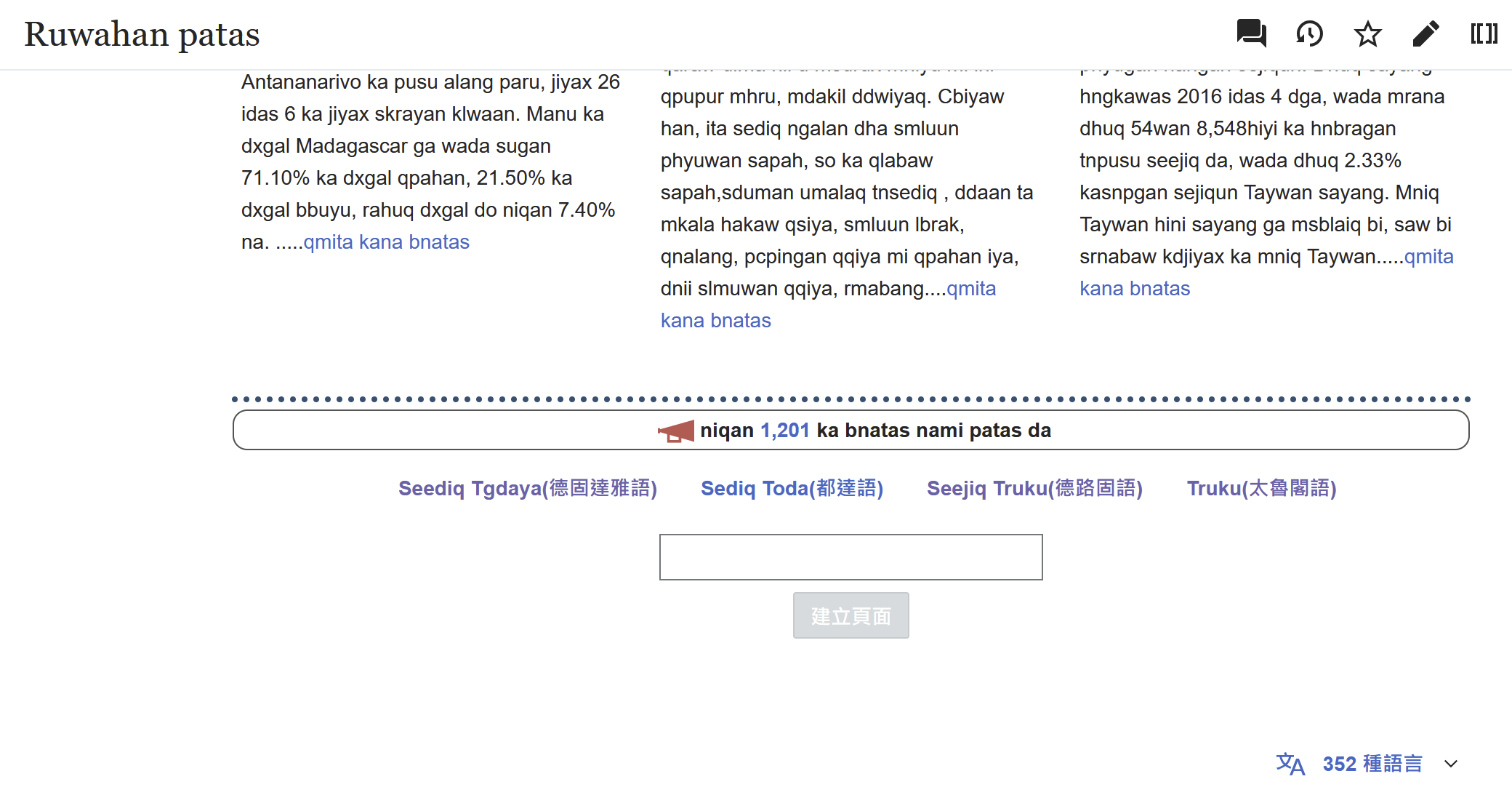Follow qmita kana bnatas after rmabang
Screen dimensions: 1512x787
click(970, 289)
